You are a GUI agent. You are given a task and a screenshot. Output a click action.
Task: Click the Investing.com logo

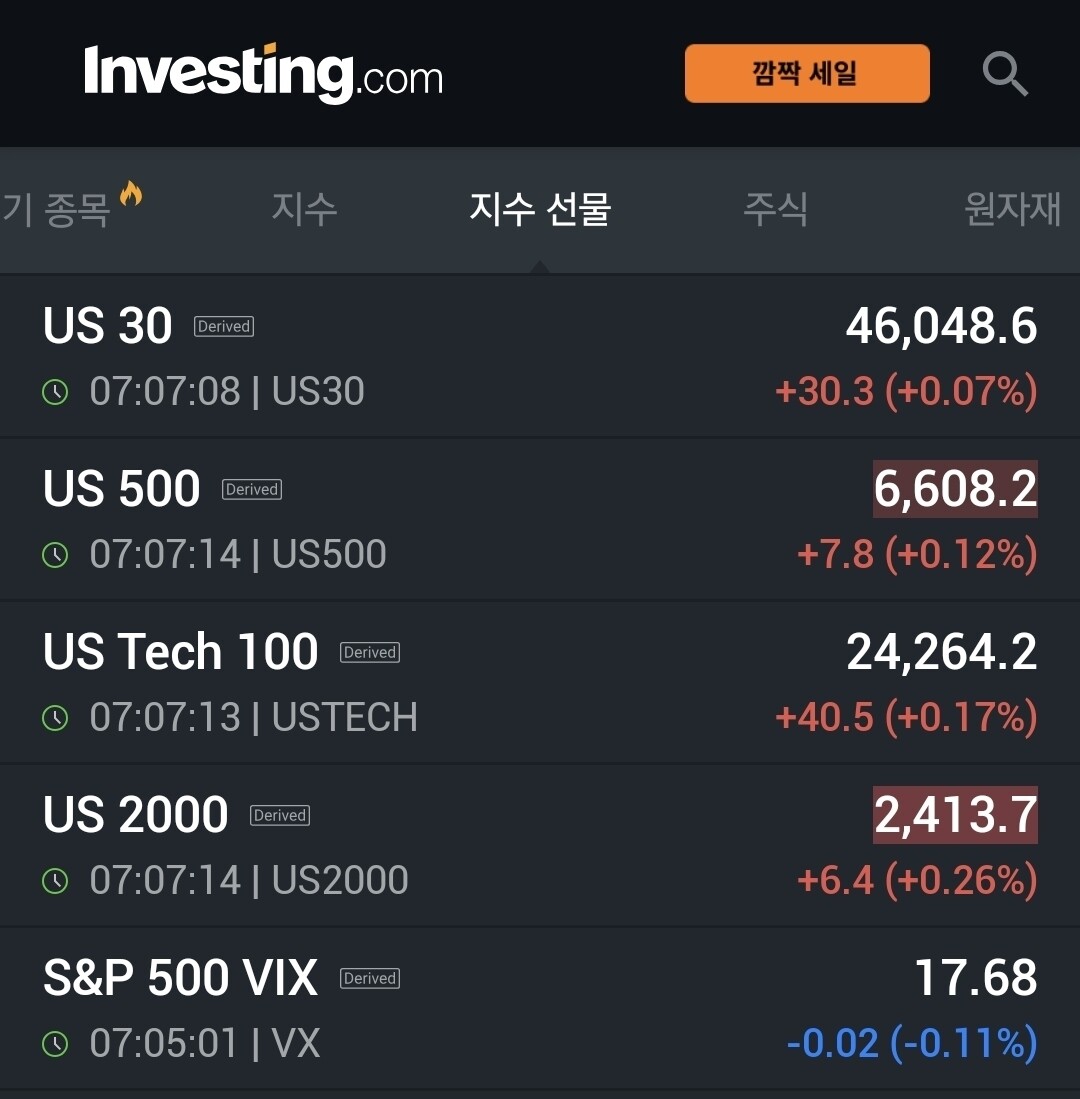(264, 74)
